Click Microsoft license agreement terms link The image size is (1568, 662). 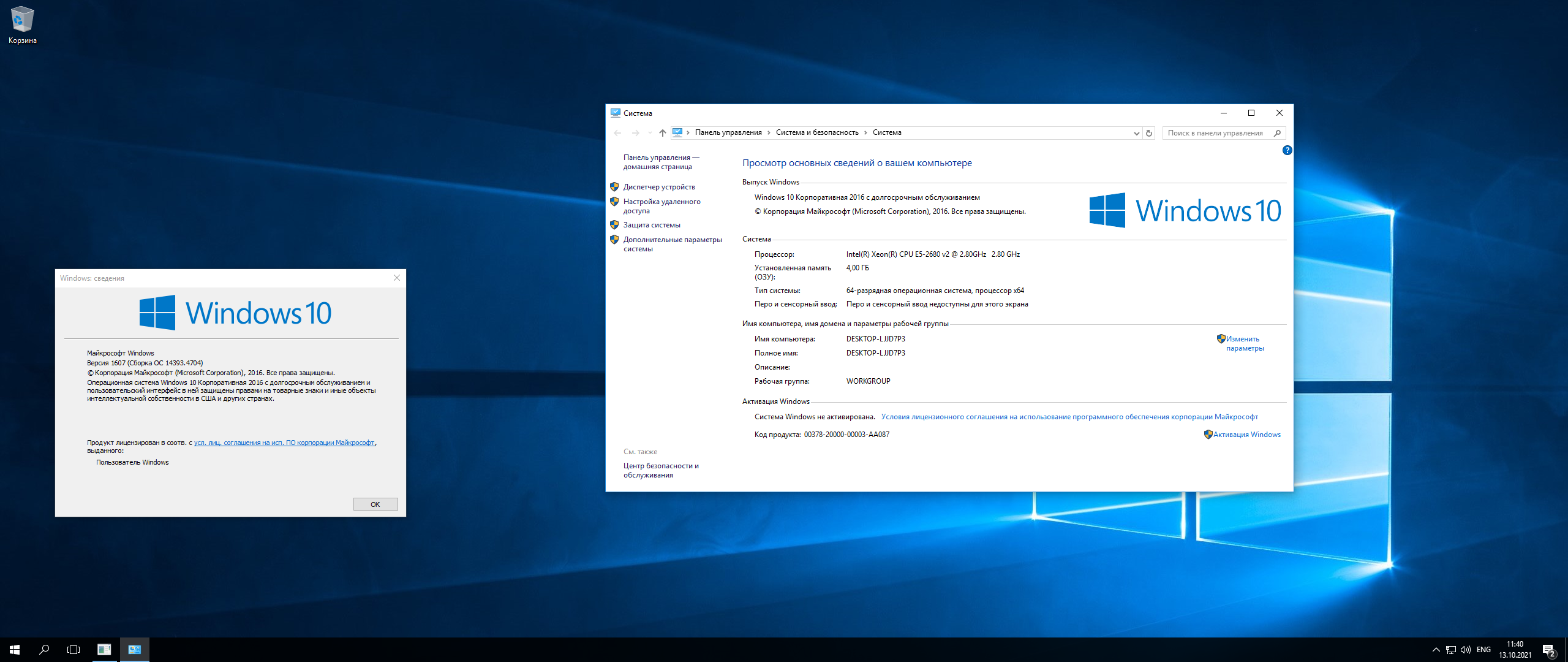pyautogui.click(x=1069, y=417)
